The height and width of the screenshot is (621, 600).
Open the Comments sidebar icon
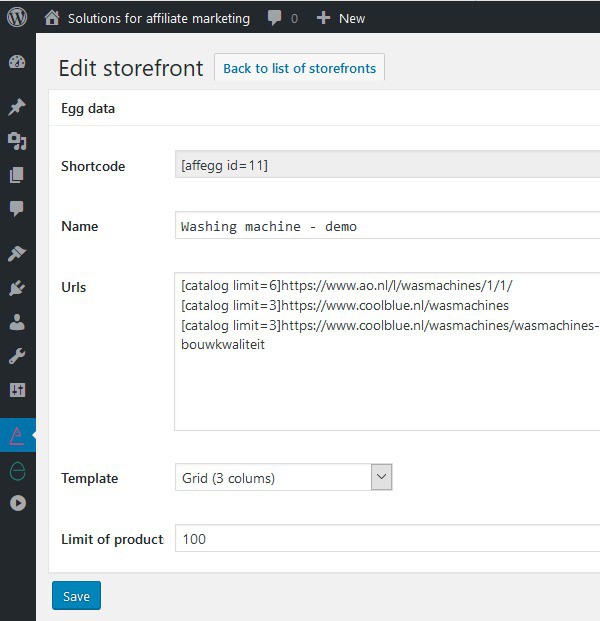pos(17,209)
